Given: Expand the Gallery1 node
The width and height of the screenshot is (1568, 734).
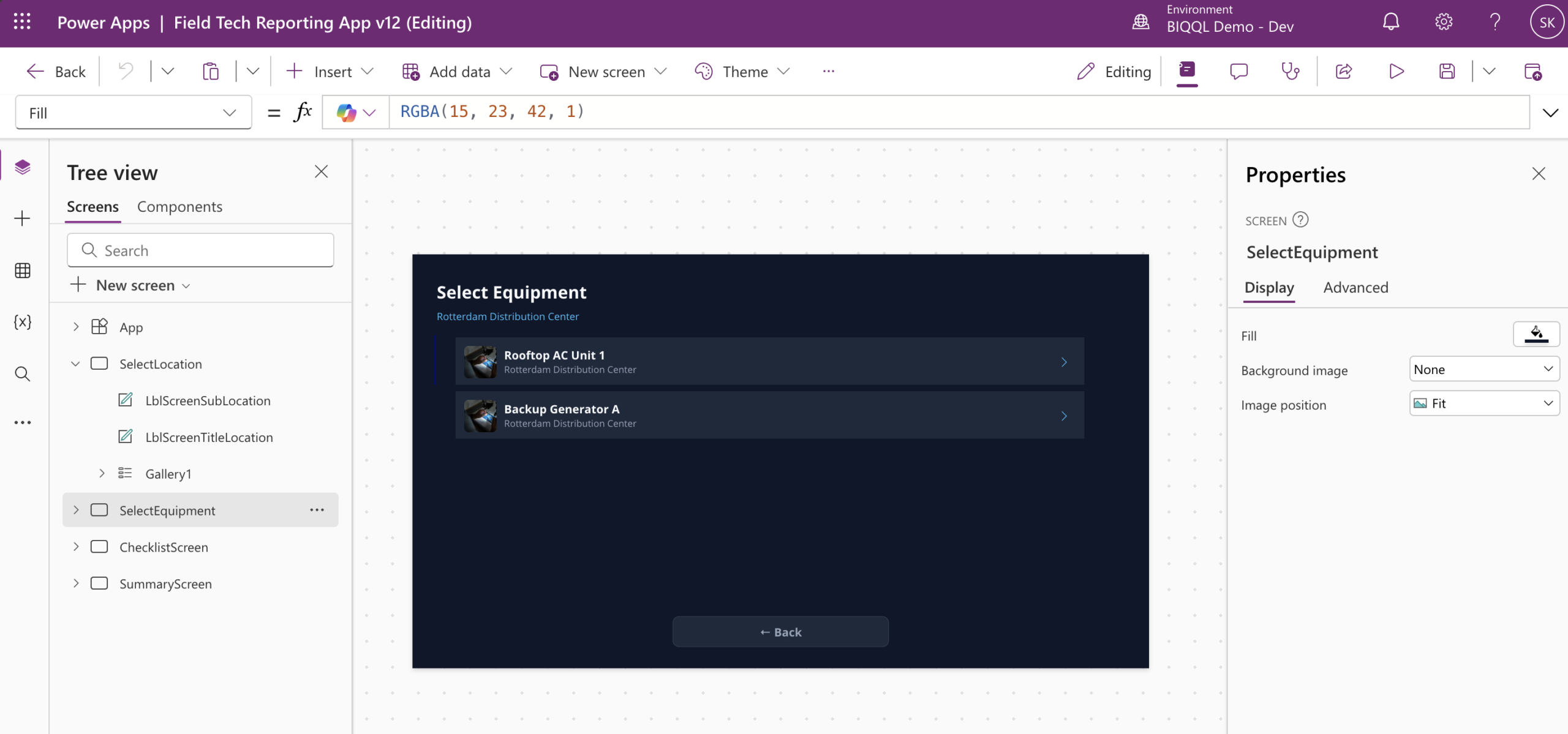Looking at the screenshot, I should (102, 473).
